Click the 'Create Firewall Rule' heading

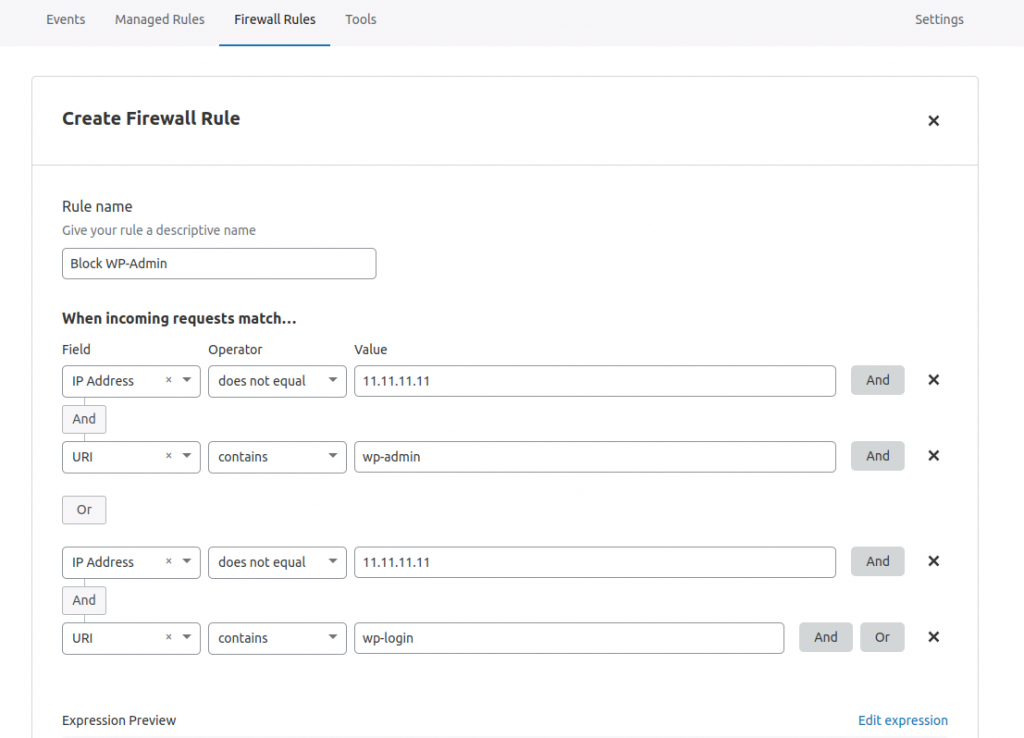click(x=151, y=118)
